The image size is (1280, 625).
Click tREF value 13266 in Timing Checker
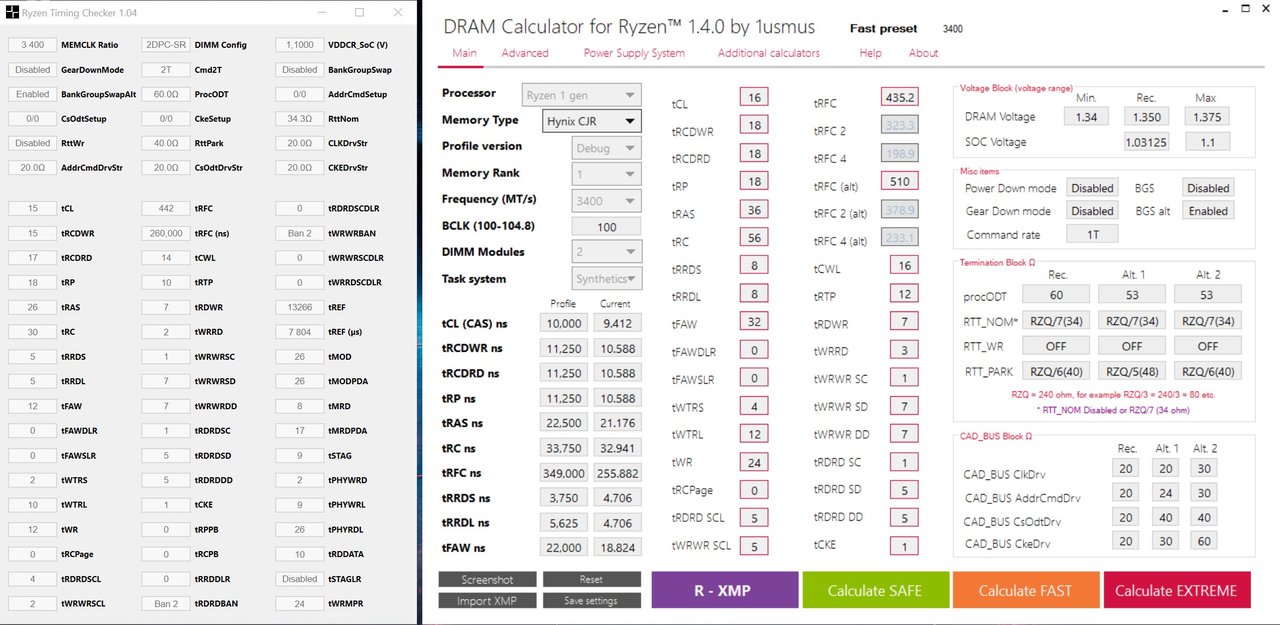coord(300,308)
